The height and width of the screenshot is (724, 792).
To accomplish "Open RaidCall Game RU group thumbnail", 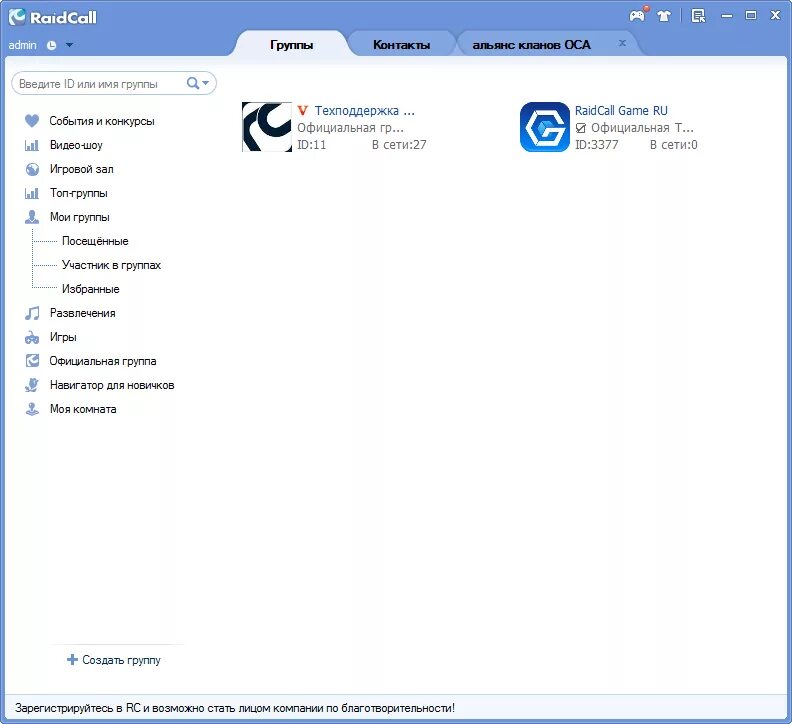I will coord(544,127).
